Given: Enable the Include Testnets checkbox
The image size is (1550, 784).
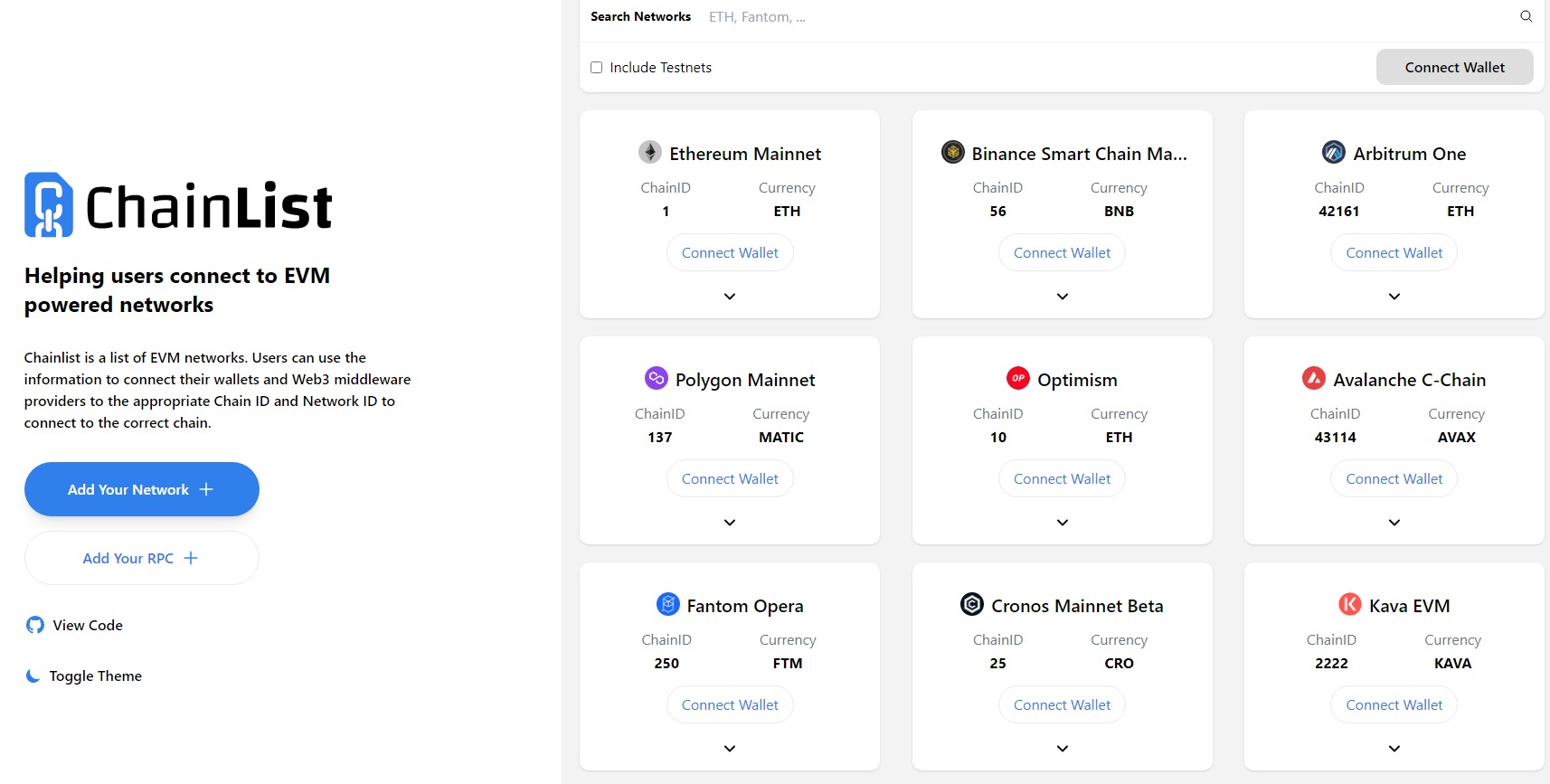Looking at the screenshot, I should click(597, 68).
